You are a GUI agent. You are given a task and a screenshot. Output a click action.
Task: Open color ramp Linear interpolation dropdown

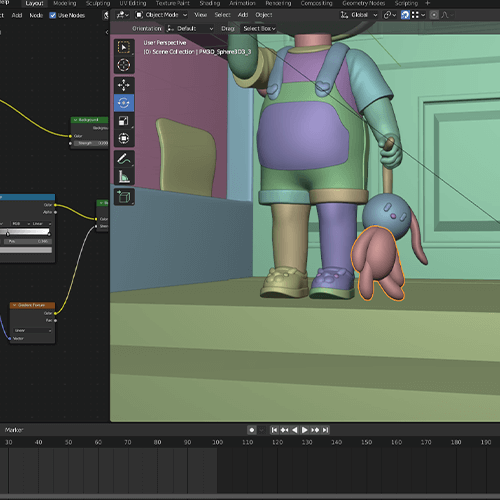click(41, 223)
